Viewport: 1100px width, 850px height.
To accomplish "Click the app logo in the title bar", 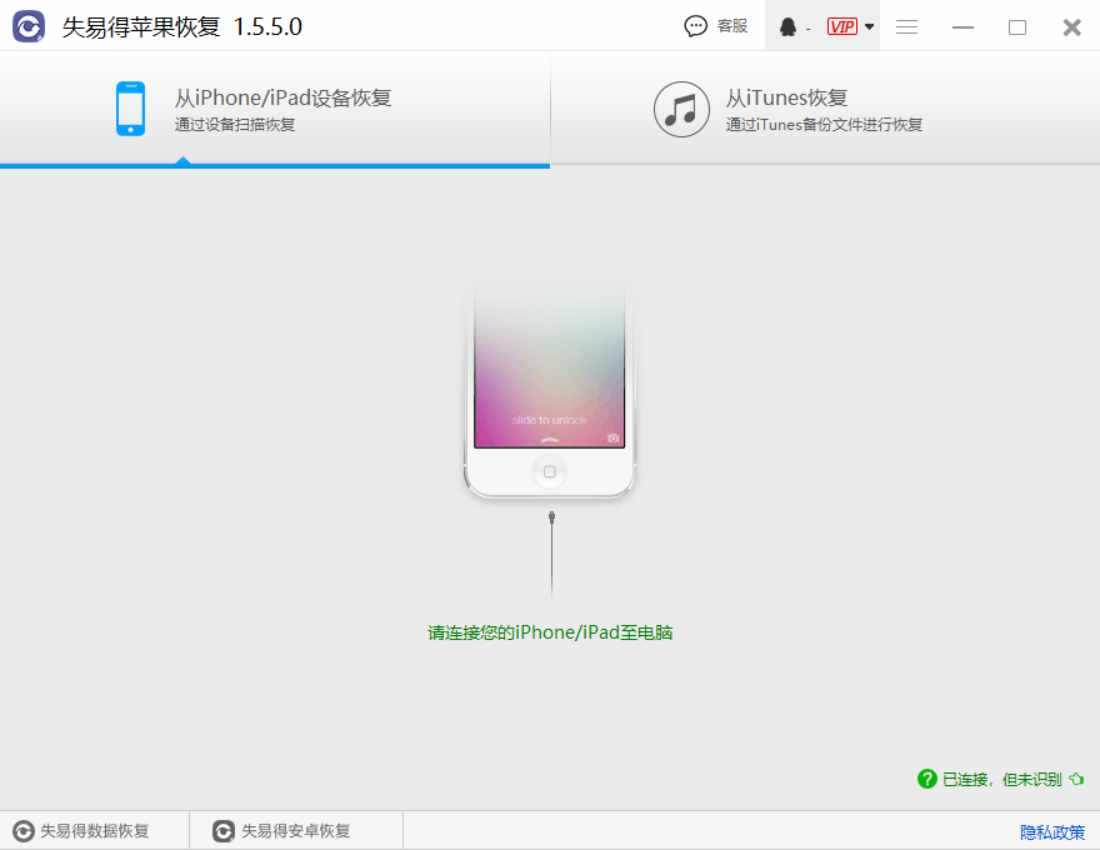I will pos(29,27).
